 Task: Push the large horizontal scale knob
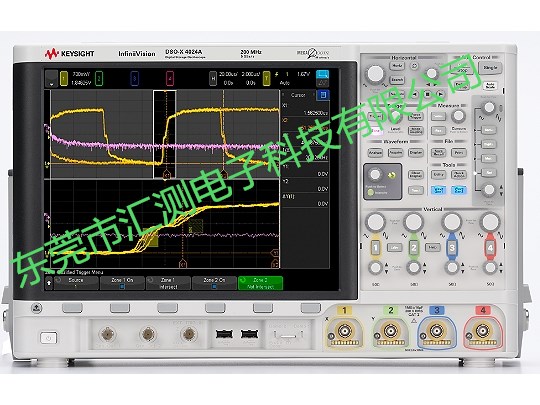[x=375, y=74]
